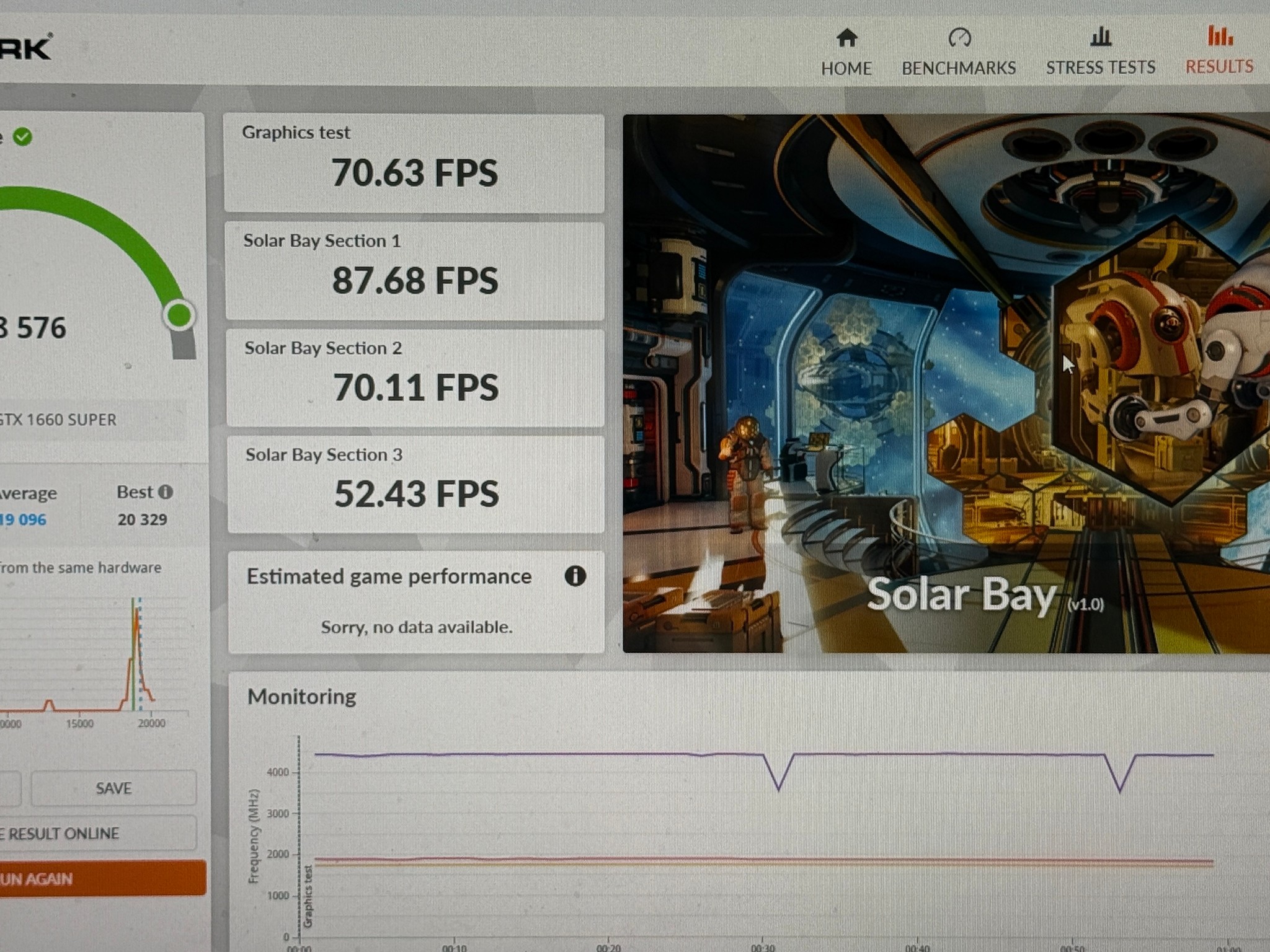Click the Solar Bay Section 2 FPS value
Image resolution: width=1270 pixels, height=952 pixels.
point(415,387)
